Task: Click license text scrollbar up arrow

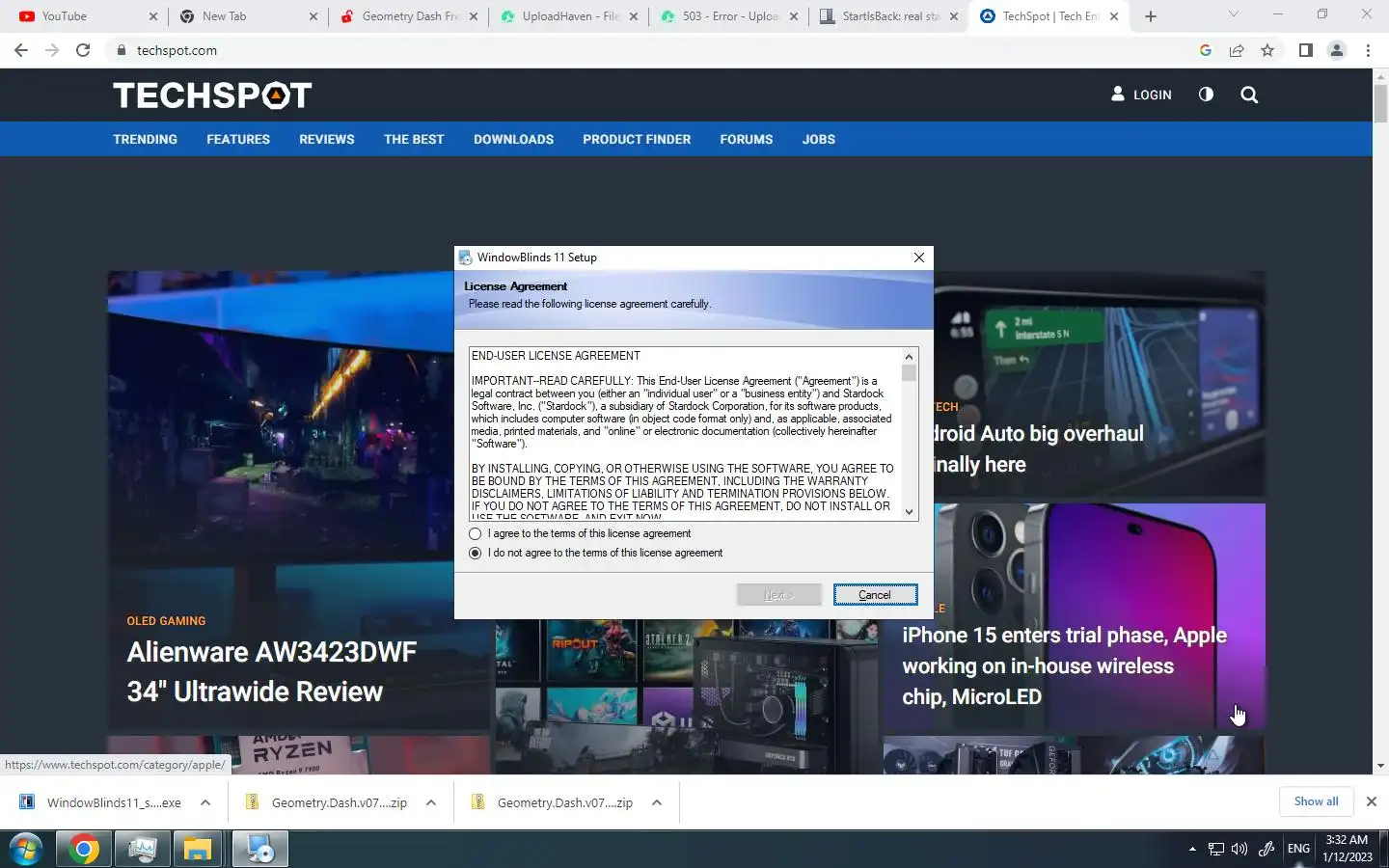Action: click(x=909, y=356)
